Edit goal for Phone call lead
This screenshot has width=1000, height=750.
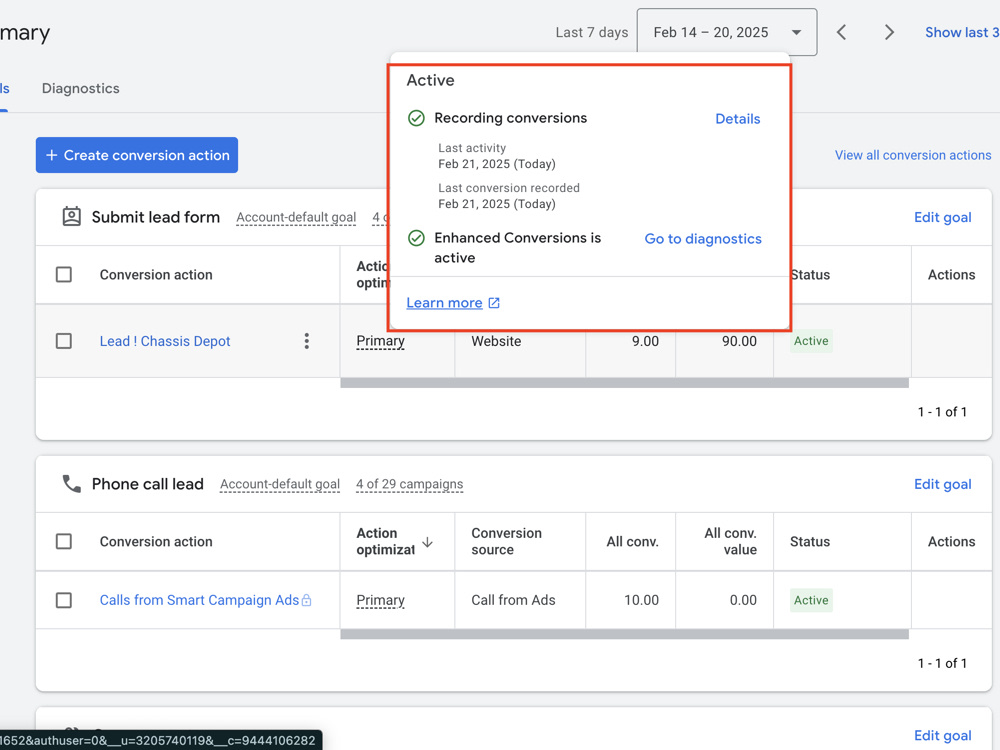coord(942,484)
